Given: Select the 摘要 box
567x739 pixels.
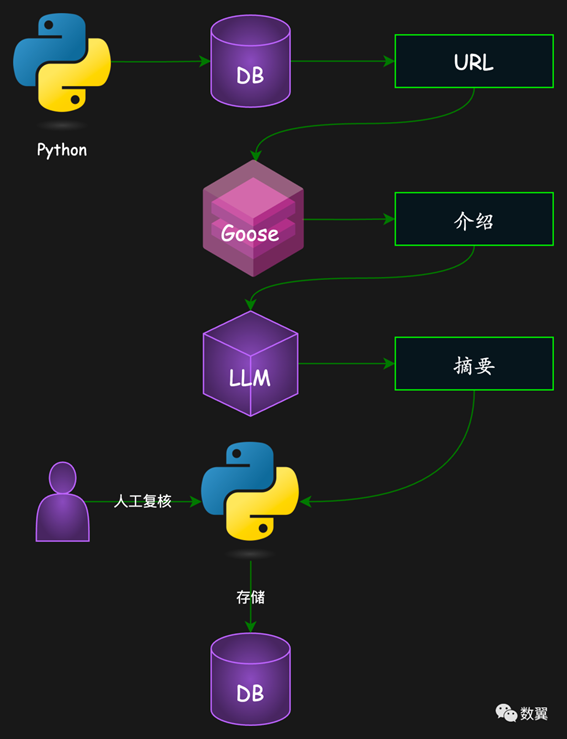Looking at the screenshot, I should (474, 363).
